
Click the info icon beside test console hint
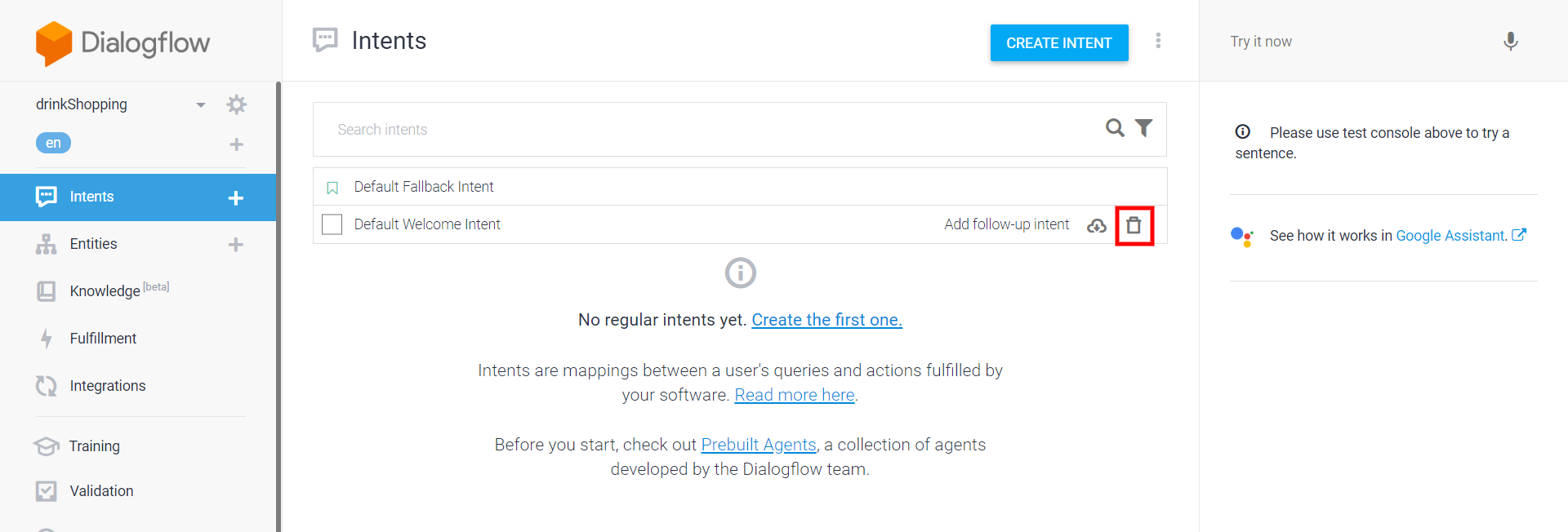pyautogui.click(x=1243, y=131)
